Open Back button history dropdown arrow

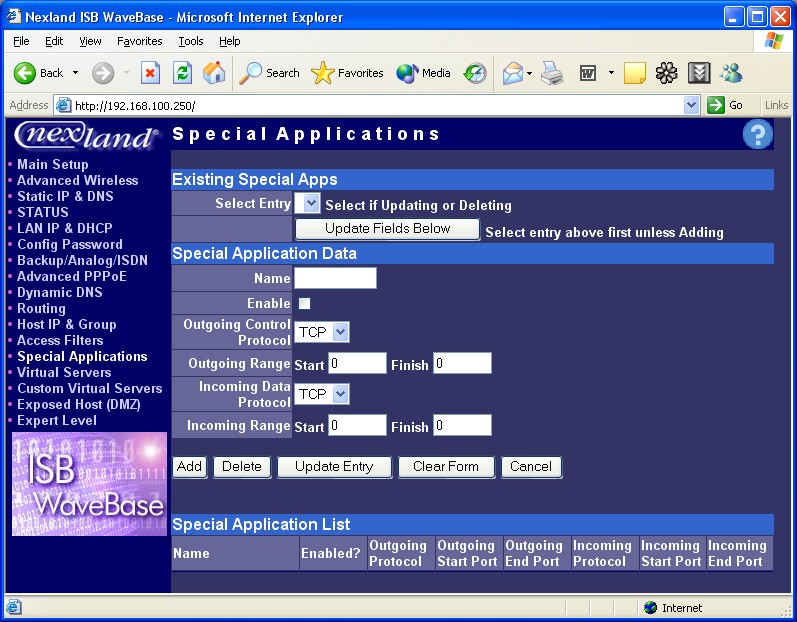[x=75, y=73]
